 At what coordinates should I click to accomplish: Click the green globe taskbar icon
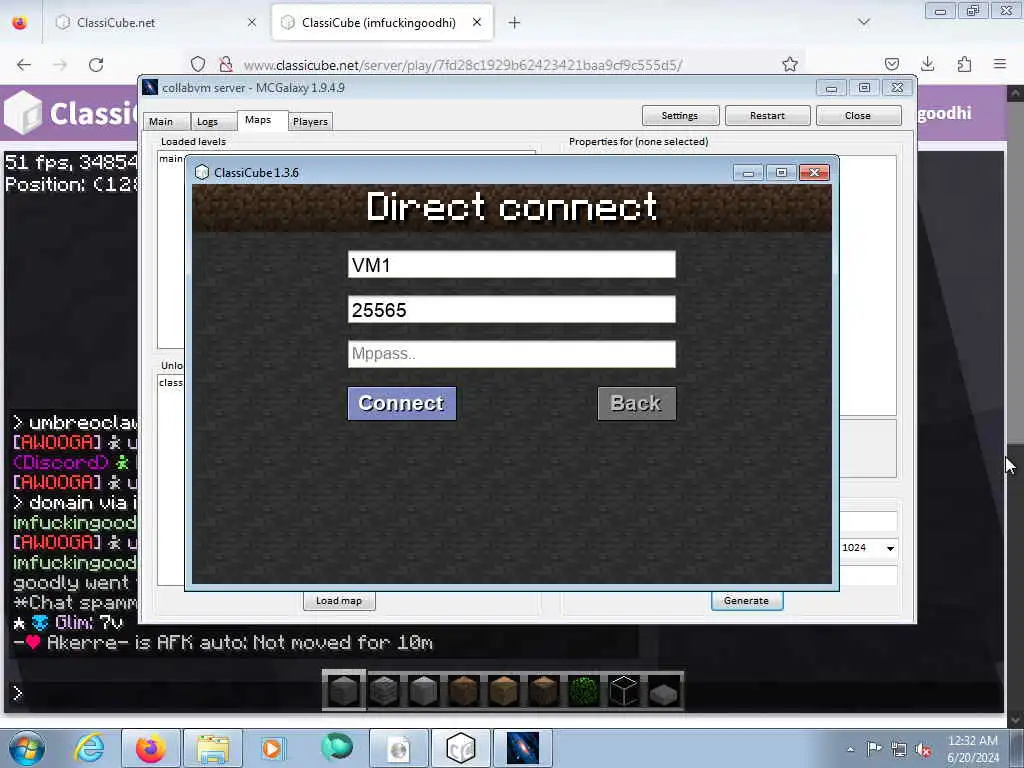click(337, 747)
